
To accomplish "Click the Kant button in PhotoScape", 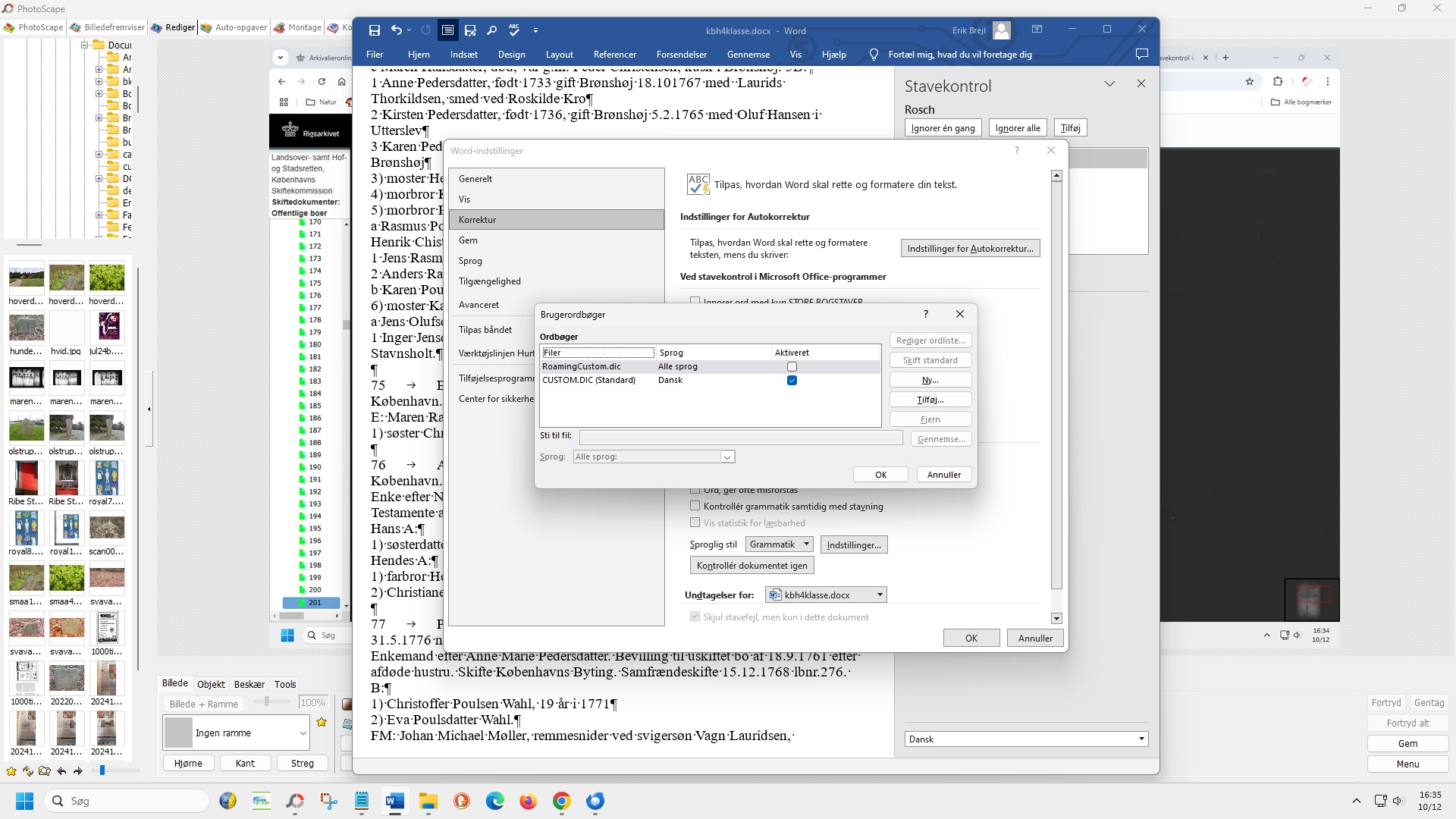I will tap(245, 764).
